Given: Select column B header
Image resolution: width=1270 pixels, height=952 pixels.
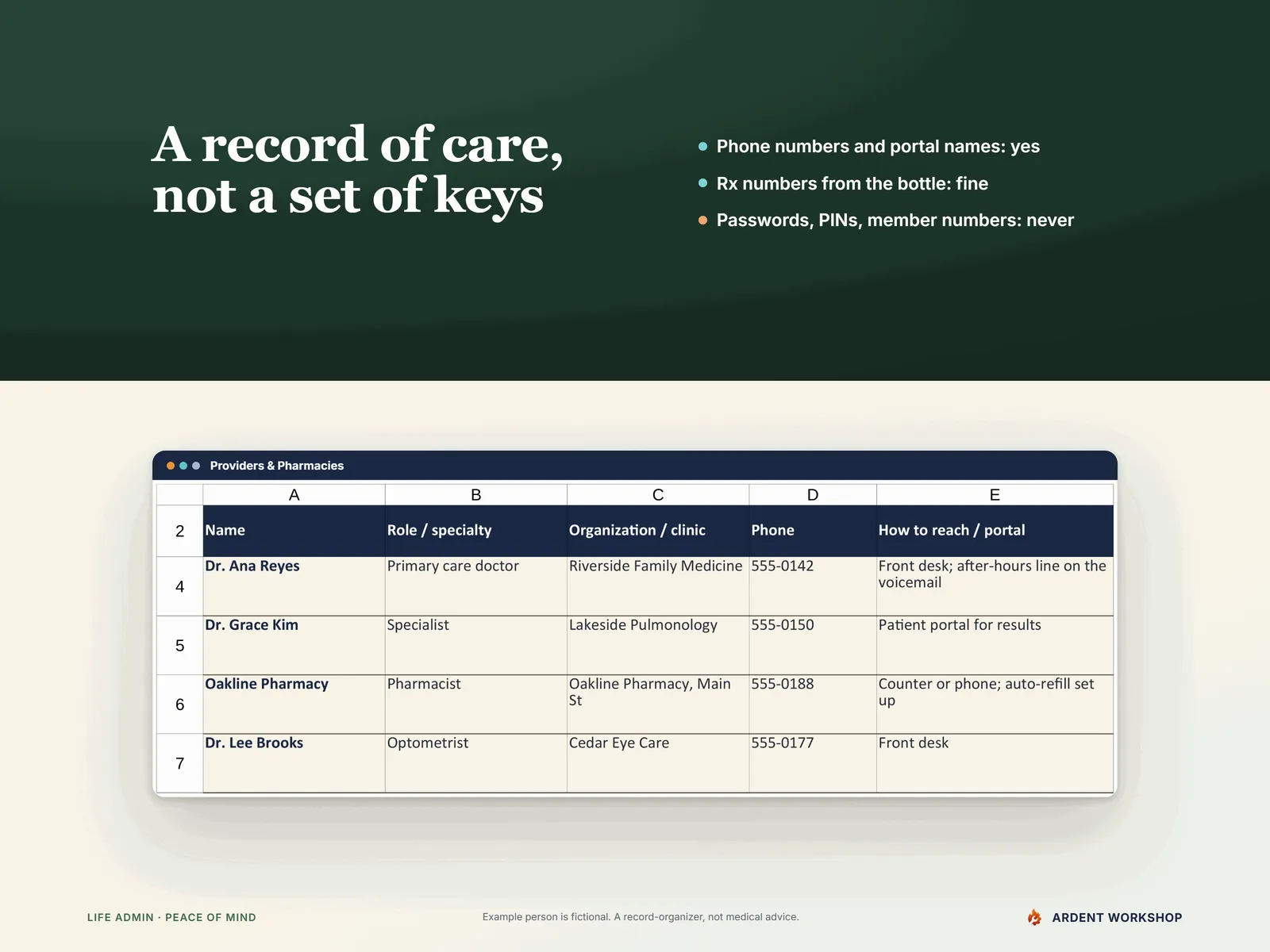Looking at the screenshot, I should [x=476, y=494].
